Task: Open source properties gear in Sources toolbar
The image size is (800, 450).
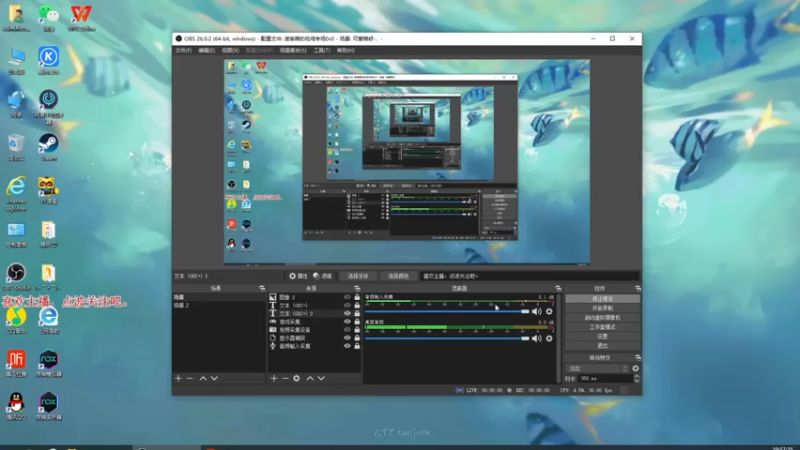Action: [296, 379]
